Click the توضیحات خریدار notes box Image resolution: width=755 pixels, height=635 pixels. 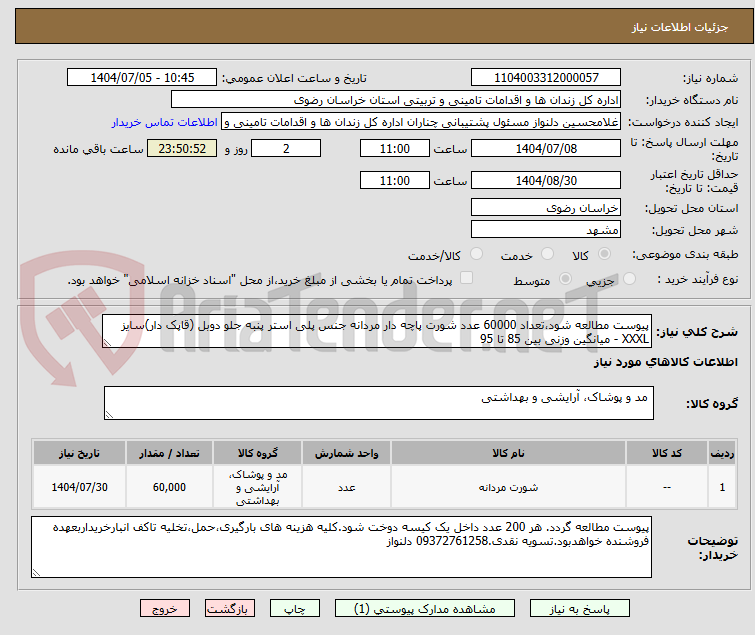click(x=341, y=547)
